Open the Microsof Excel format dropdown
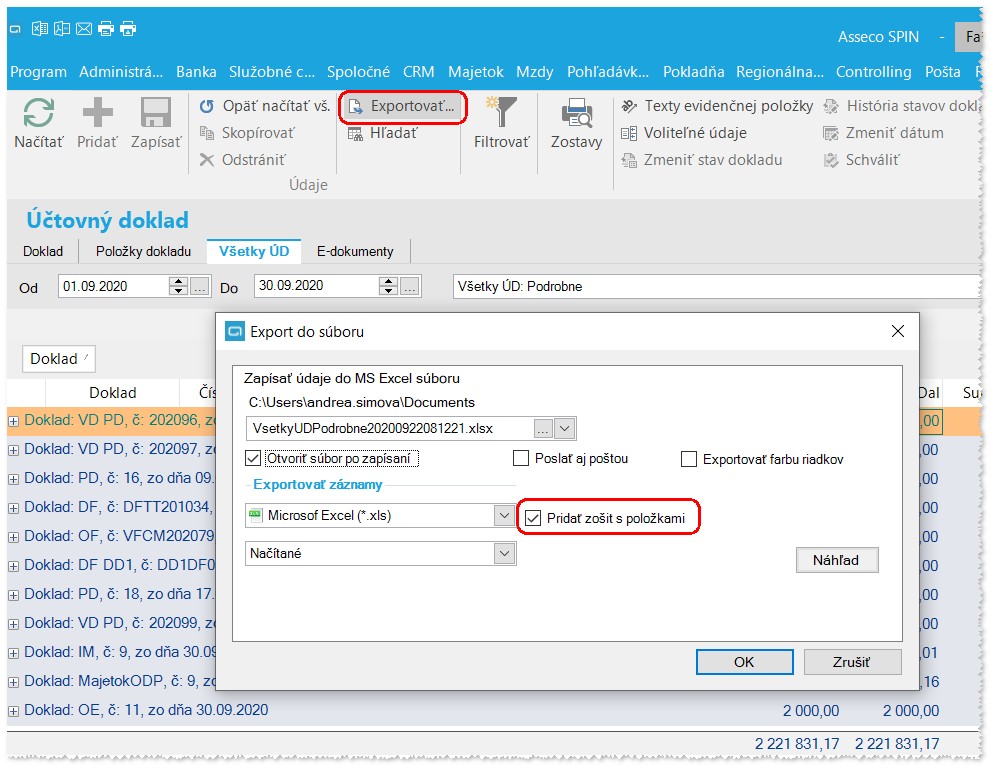The width and height of the screenshot is (996, 772). tap(504, 515)
